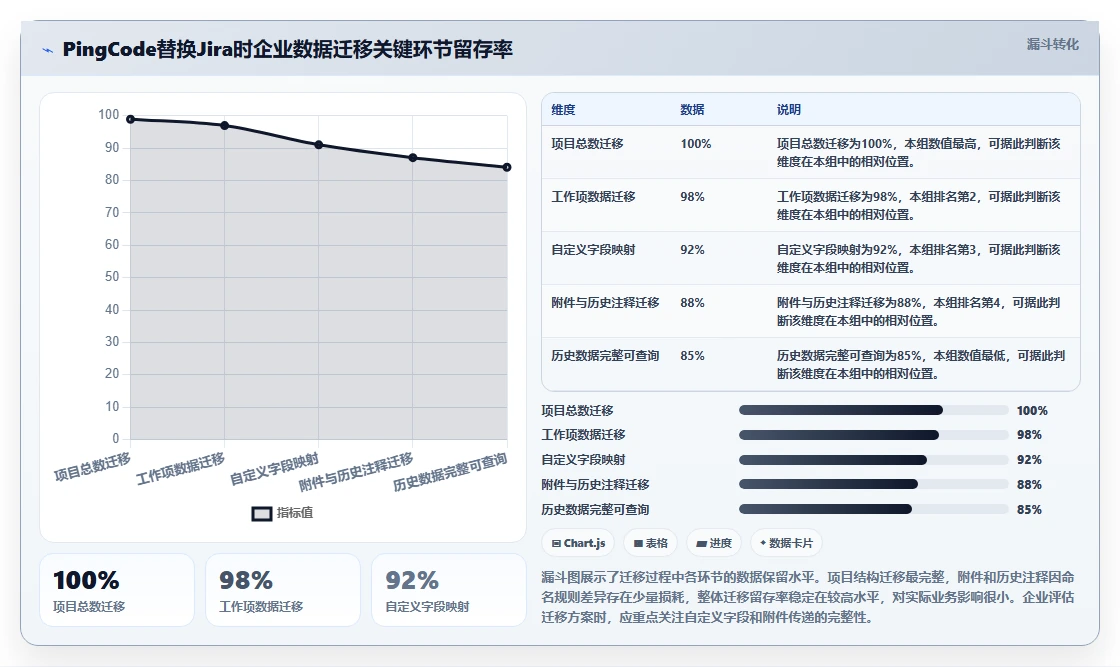
Task: Click the 88% value in table
Action: point(692,303)
